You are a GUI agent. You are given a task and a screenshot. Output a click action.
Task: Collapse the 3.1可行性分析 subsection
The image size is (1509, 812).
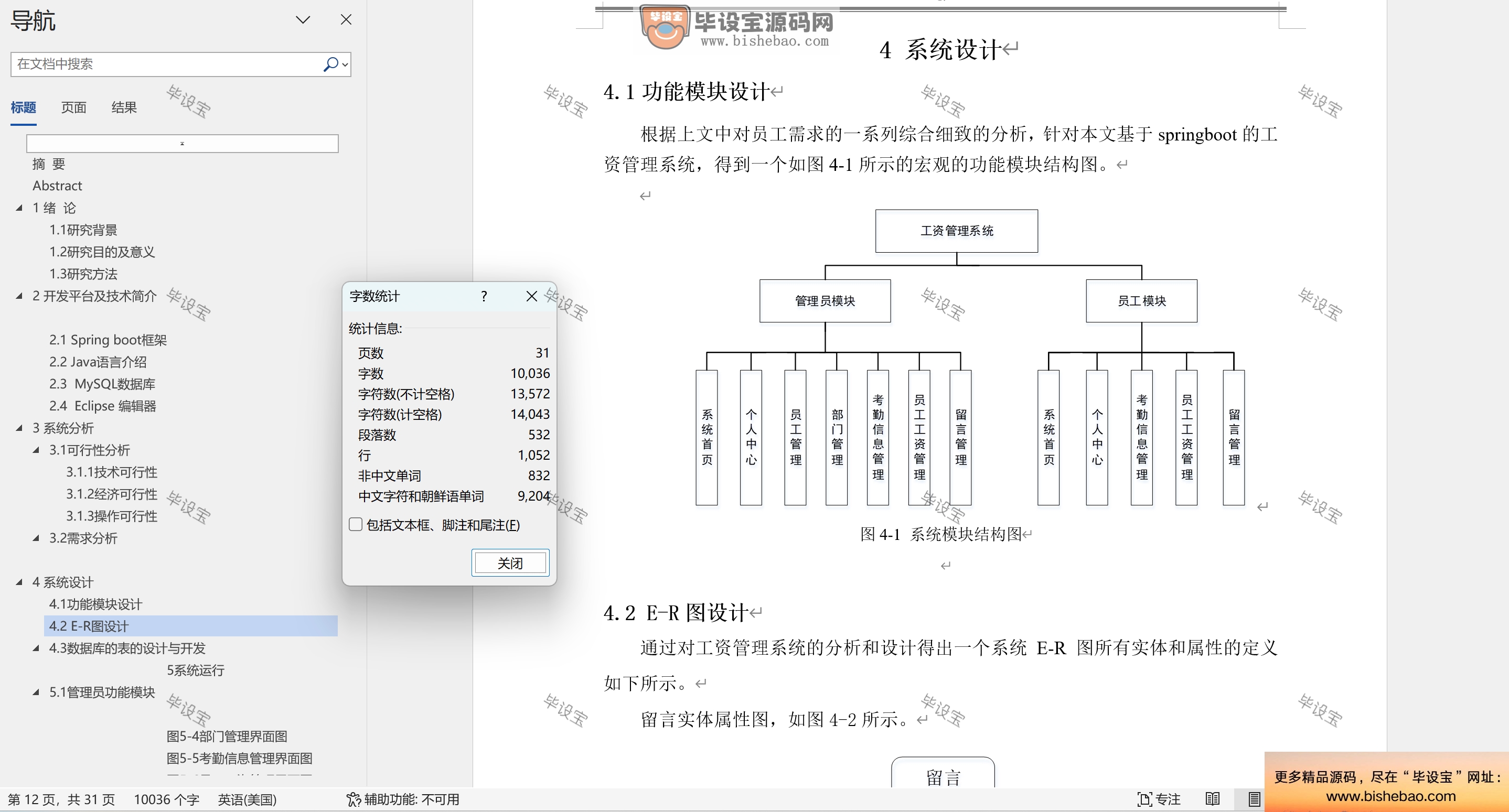[x=36, y=450]
